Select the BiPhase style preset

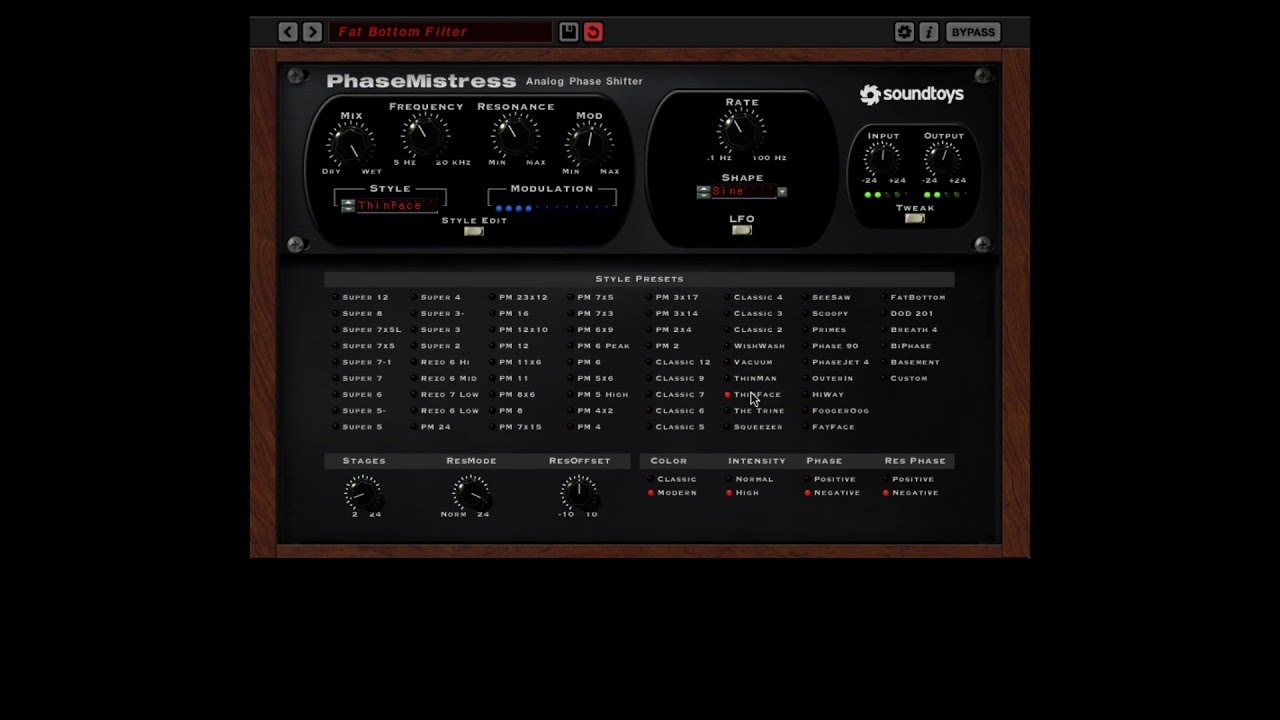[x=906, y=346]
